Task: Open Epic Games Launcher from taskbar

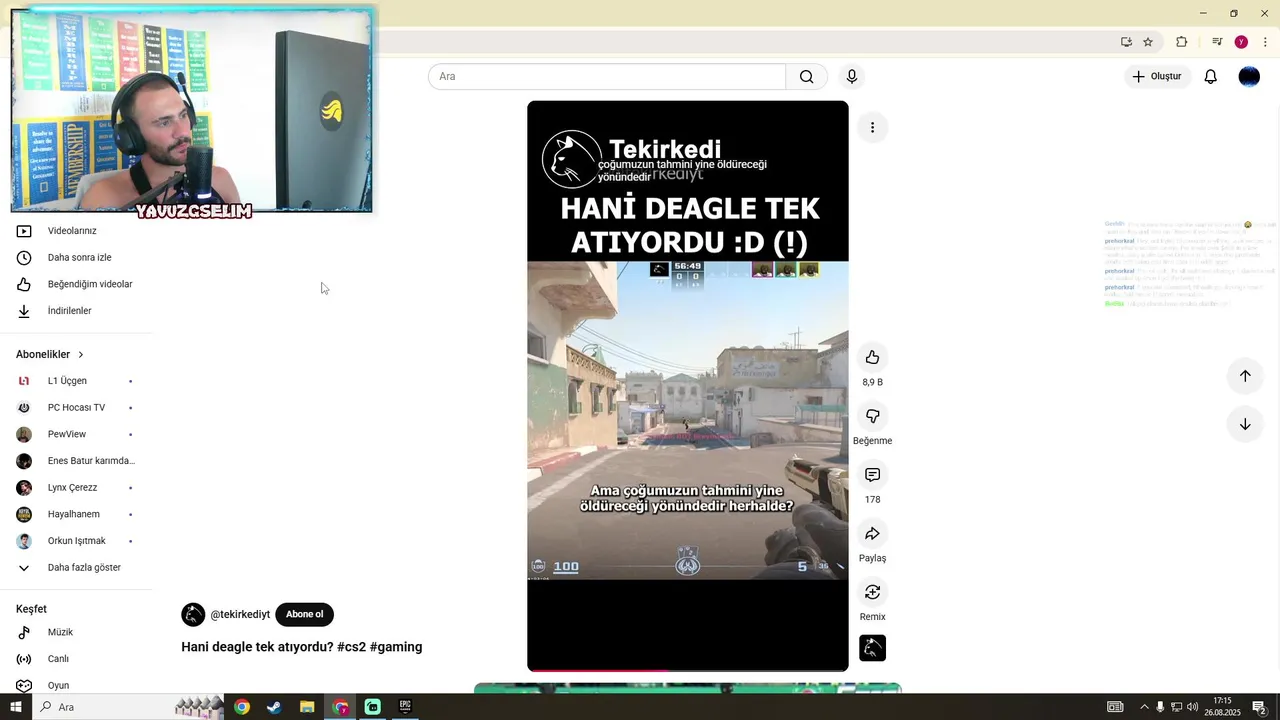Action: (x=405, y=707)
